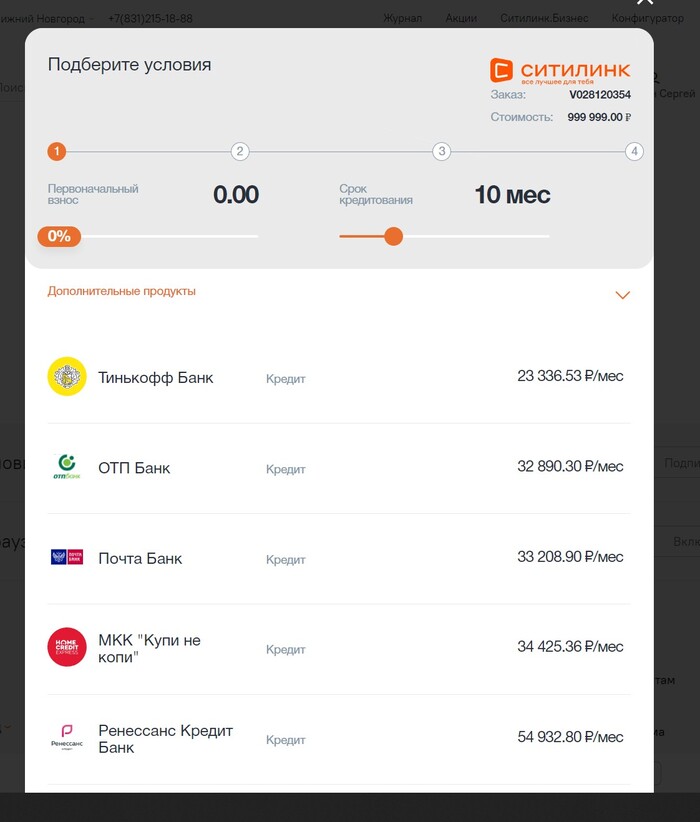This screenshot has width=700, height=822.
Task: Open the Дополнительные продукты section label
Action: click(x=122, y=291)
